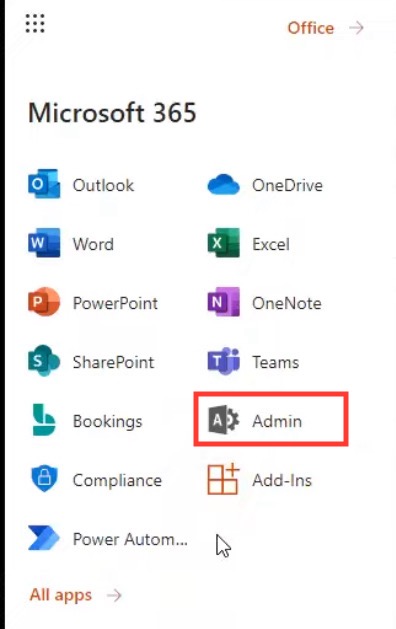Select the Excel text label
396x629 pixels.
[270, 244]
